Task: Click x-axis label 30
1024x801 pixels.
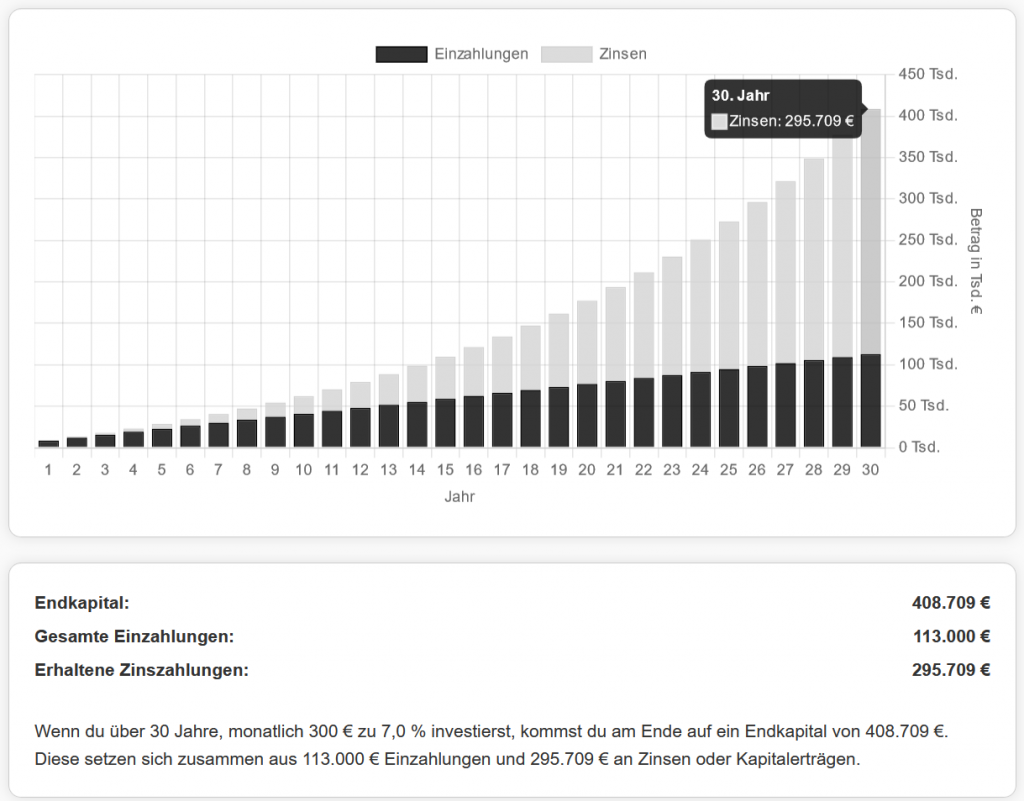Action: (871, 470)
